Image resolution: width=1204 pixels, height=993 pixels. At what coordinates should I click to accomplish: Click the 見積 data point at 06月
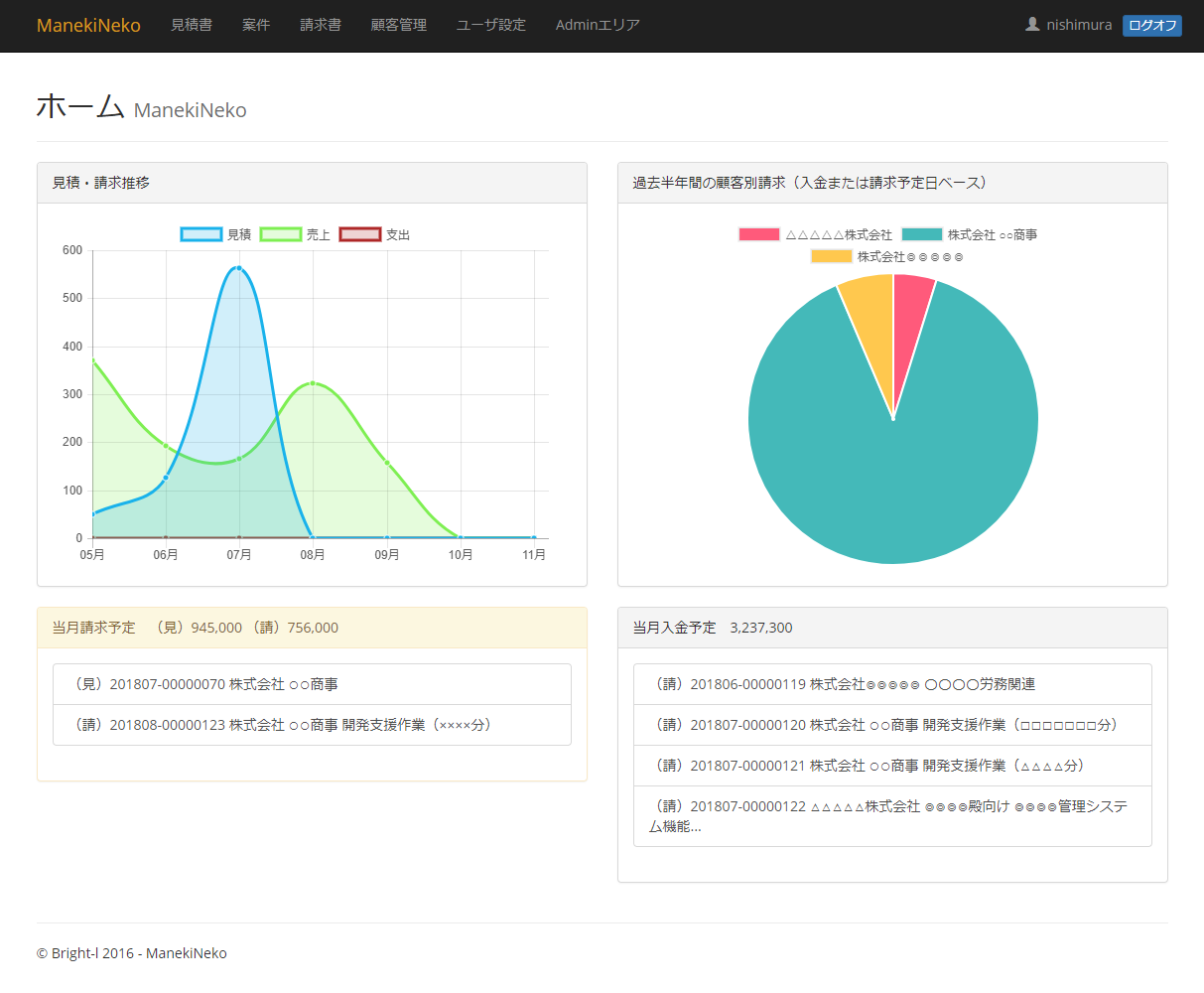click(x=166, y=478)
